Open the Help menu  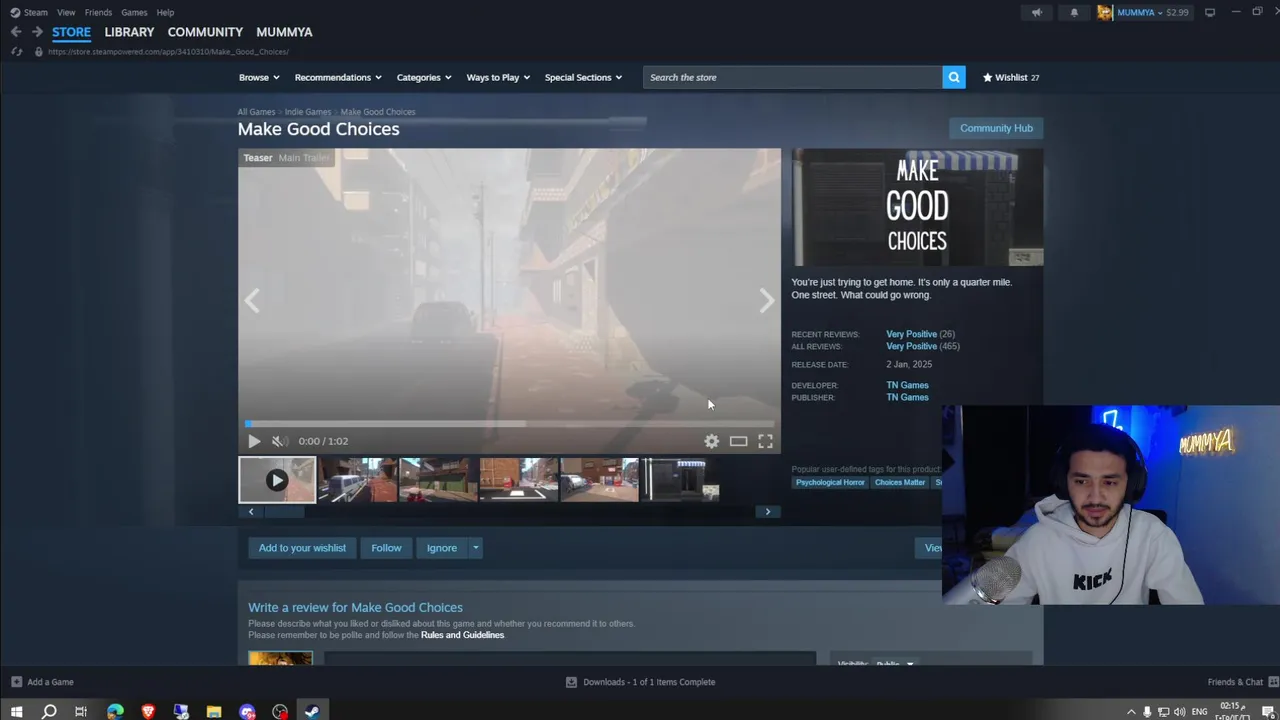point(165,12)
